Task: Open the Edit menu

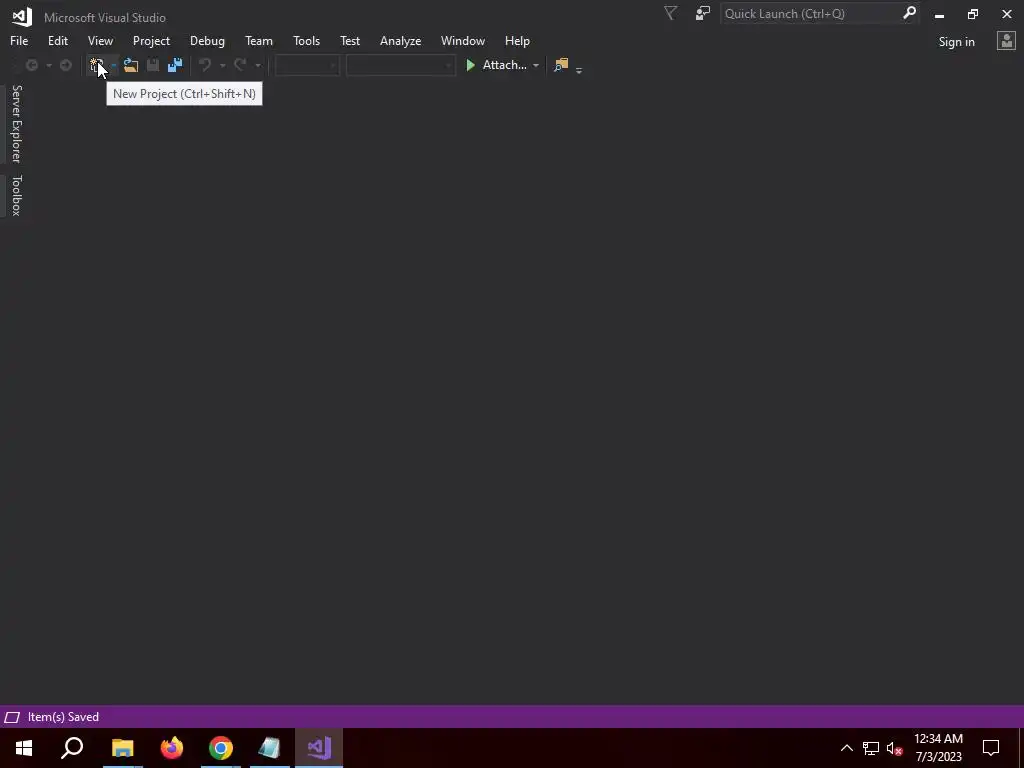Action: (57, 40)
